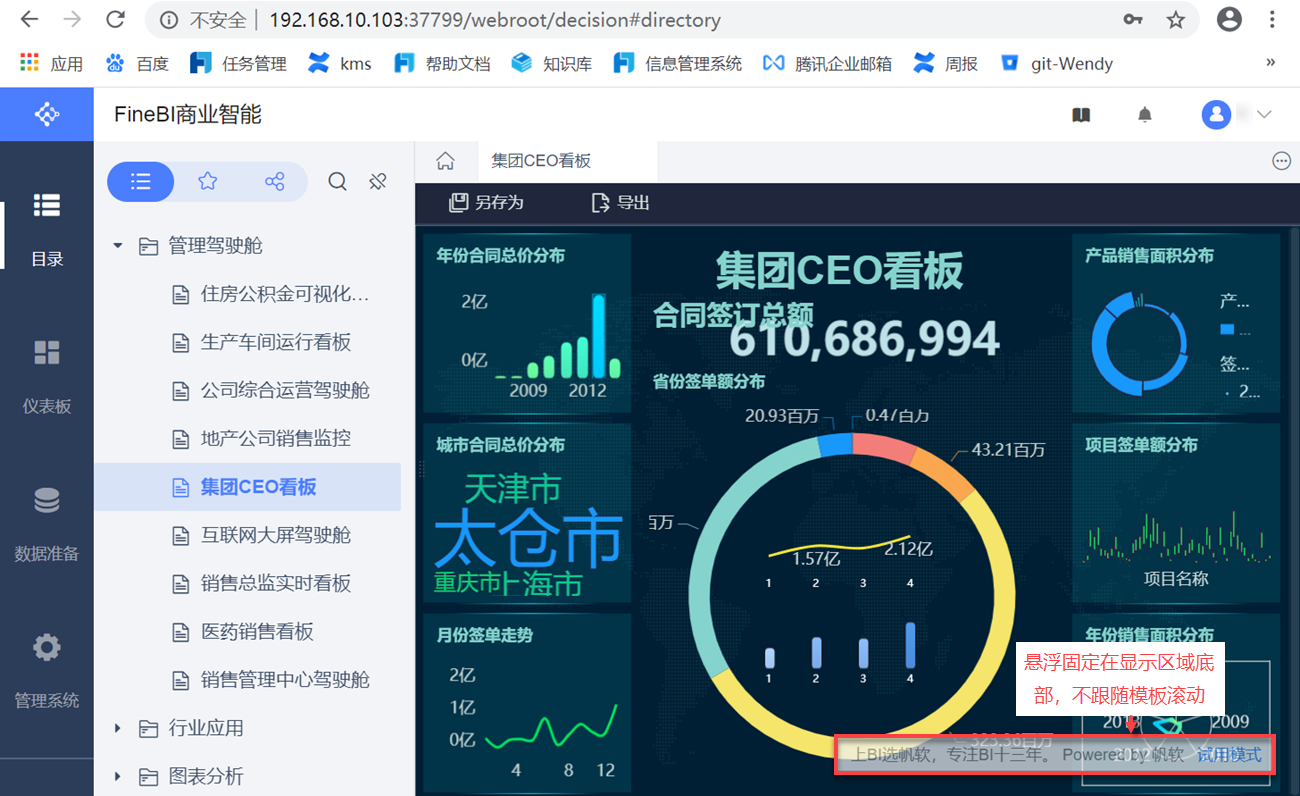Open the 帮助文档 bookmark

pos(442,63)
